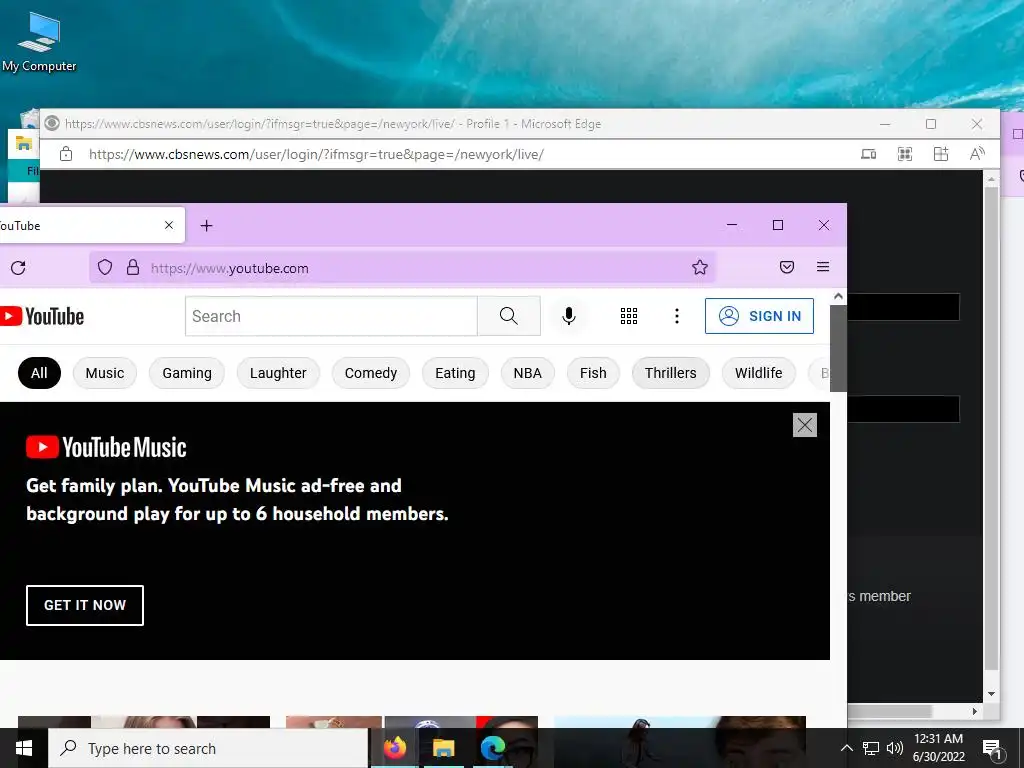Open File Explorer from the taskbar
Screen dimensions: 1024x768
443,748
